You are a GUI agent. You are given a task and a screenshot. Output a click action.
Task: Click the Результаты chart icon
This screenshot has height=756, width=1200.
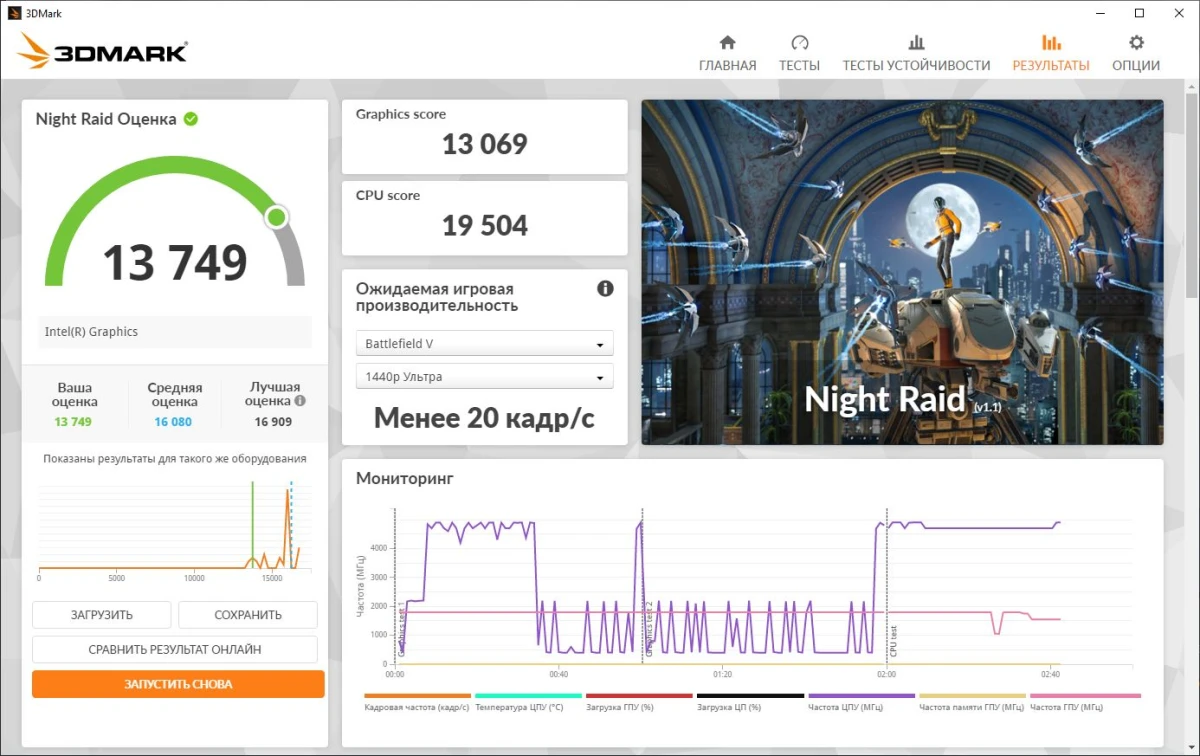[x=1051, y=42]
